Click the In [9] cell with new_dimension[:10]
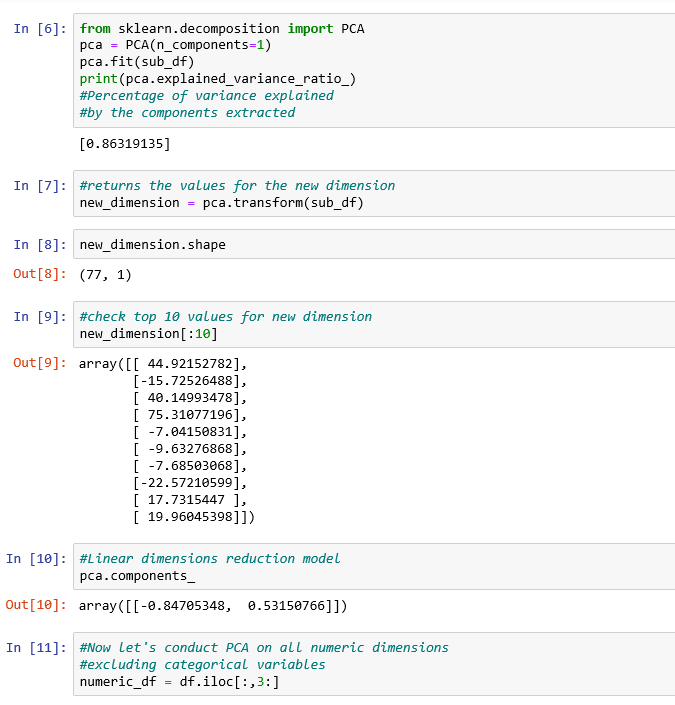 [x=374, y=325]
